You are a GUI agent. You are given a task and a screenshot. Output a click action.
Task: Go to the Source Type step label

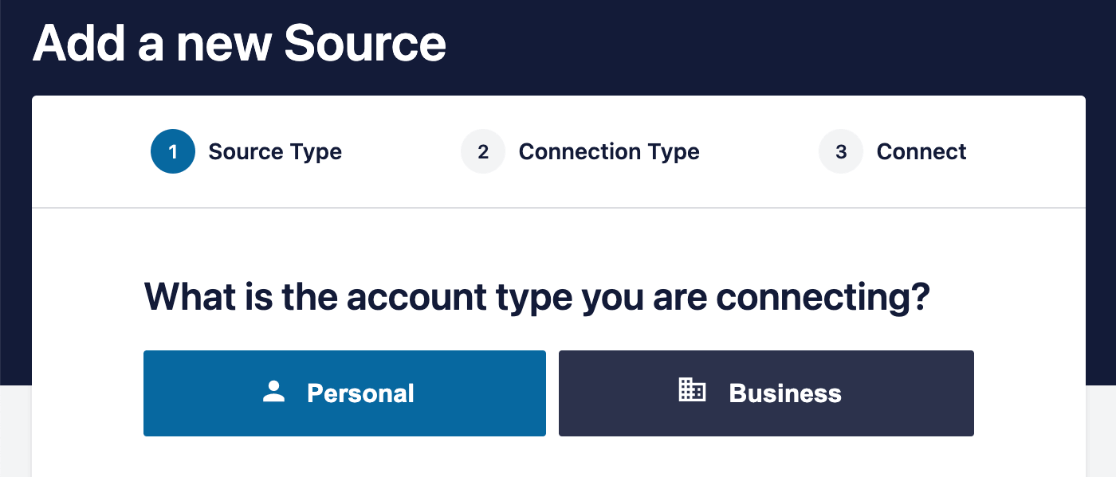[275, 152]
